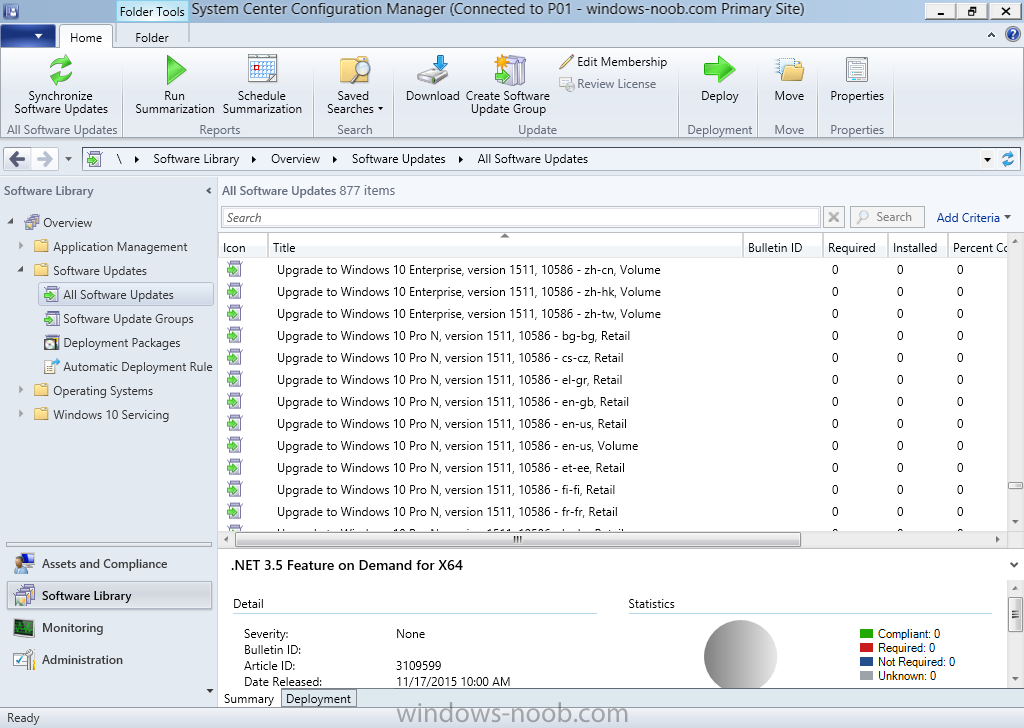Image resolution: width=1024 pixels, height=728 pixels.
Task: Collapse details pane with chevron
Action: 1014,565
